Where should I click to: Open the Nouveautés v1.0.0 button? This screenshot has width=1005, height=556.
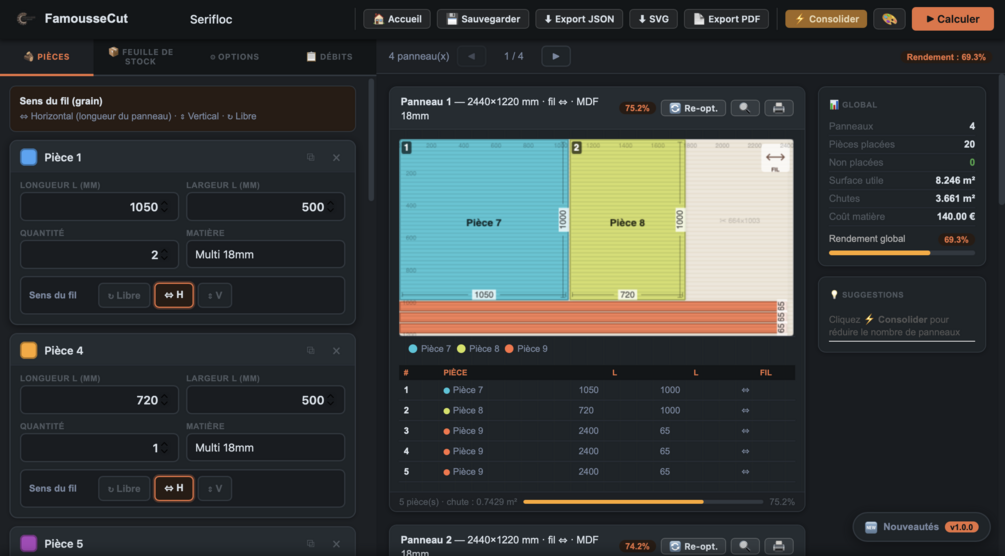pos(921,527)
